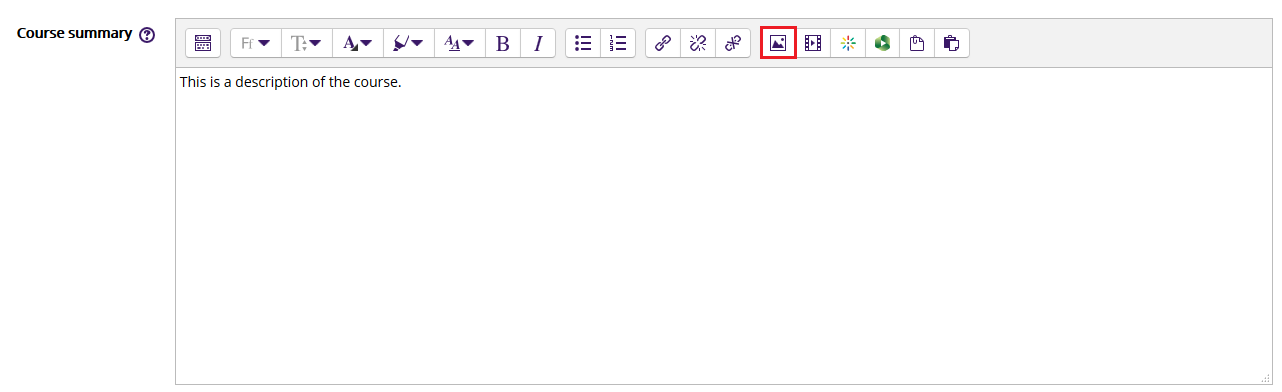Click the paste from Word icon
Image resolution: width=1282 pixels, height=392 pixels.
point(952,43)
